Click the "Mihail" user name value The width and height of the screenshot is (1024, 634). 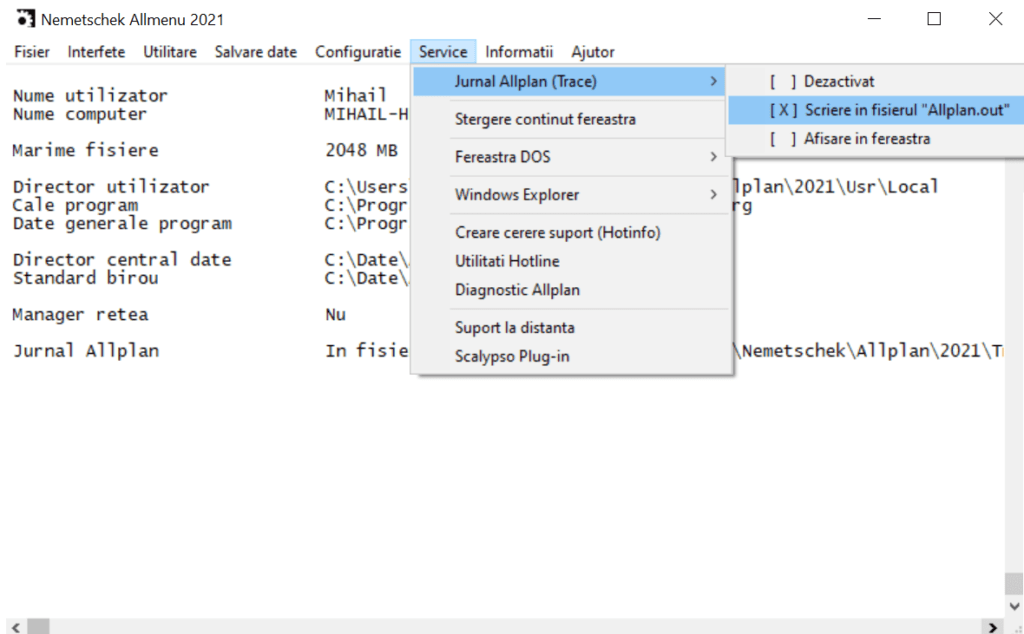tap(355, 96)
